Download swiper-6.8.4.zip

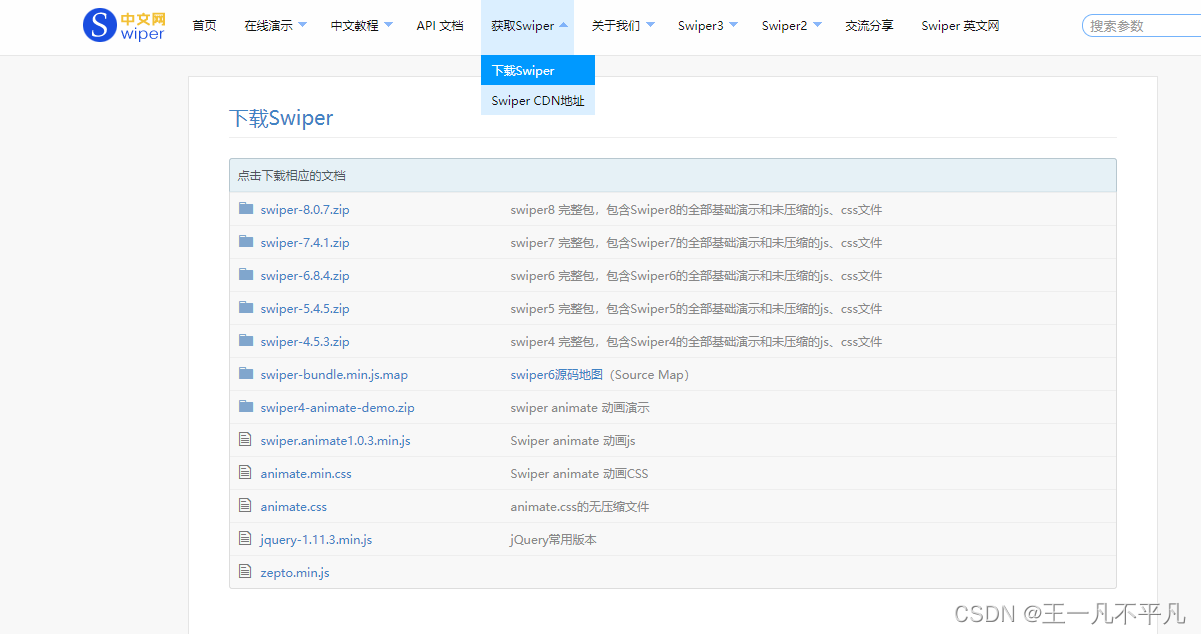[305, 276]
